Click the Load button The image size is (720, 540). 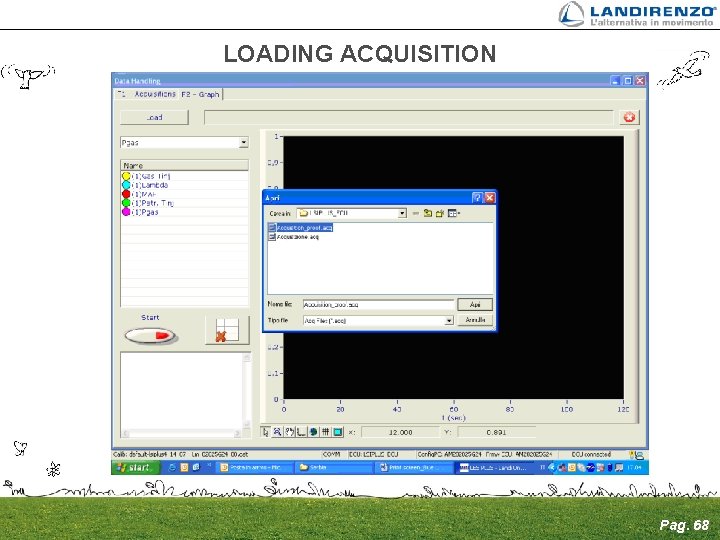pos(154,117)
